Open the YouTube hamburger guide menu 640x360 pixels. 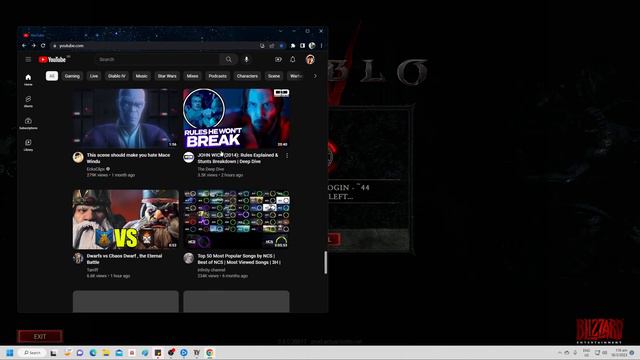click(x=28, y=60)
